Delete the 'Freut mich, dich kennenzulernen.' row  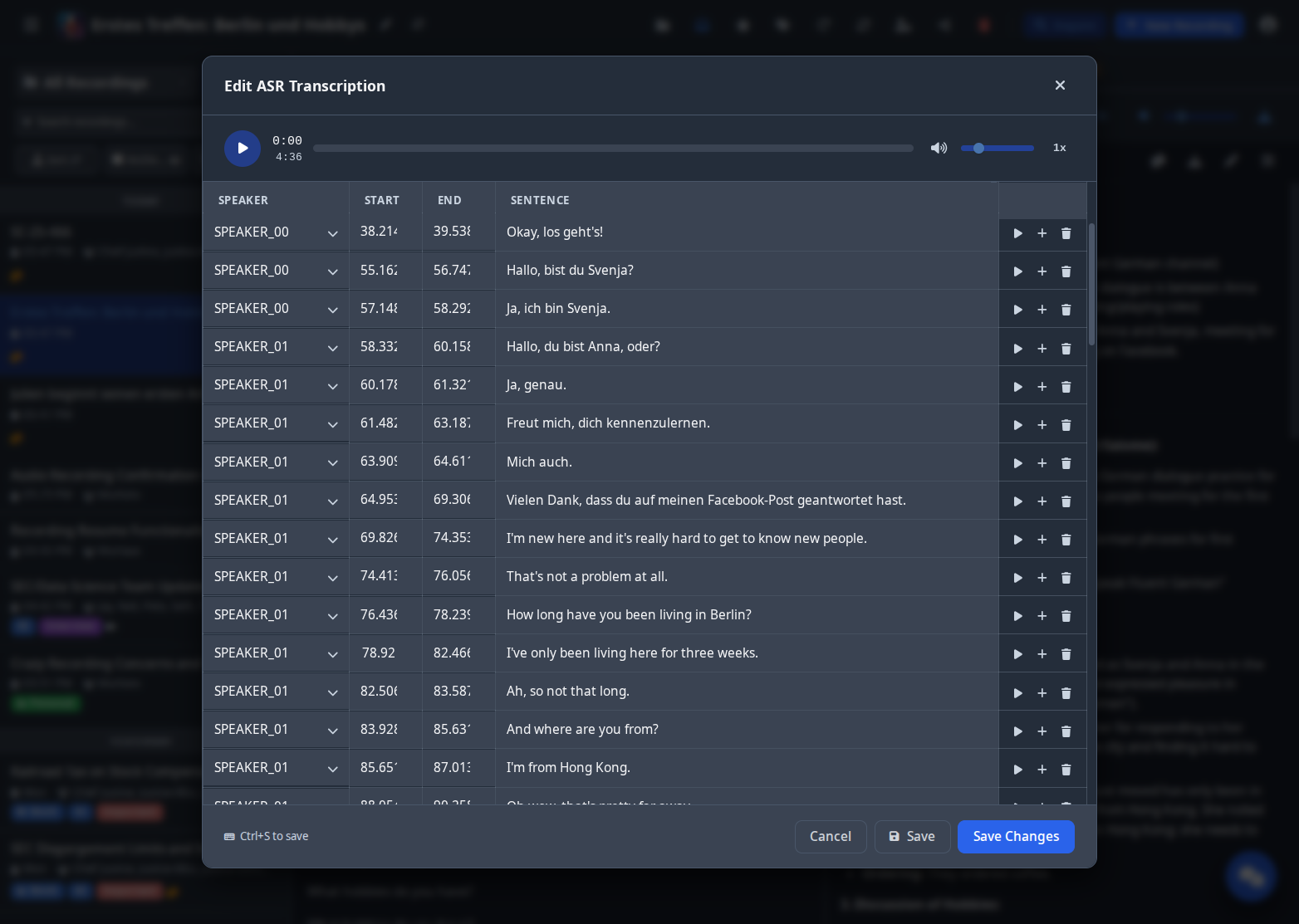click(x=1066, y=425)
